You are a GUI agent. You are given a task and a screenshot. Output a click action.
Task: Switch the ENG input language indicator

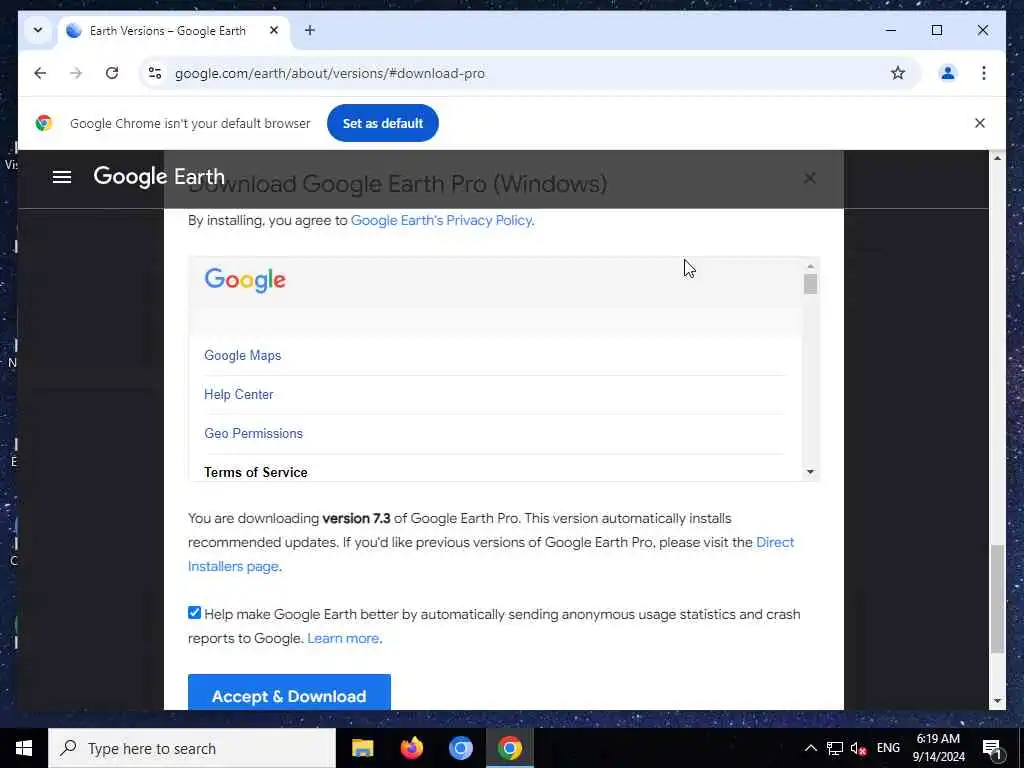click(888, 748)
